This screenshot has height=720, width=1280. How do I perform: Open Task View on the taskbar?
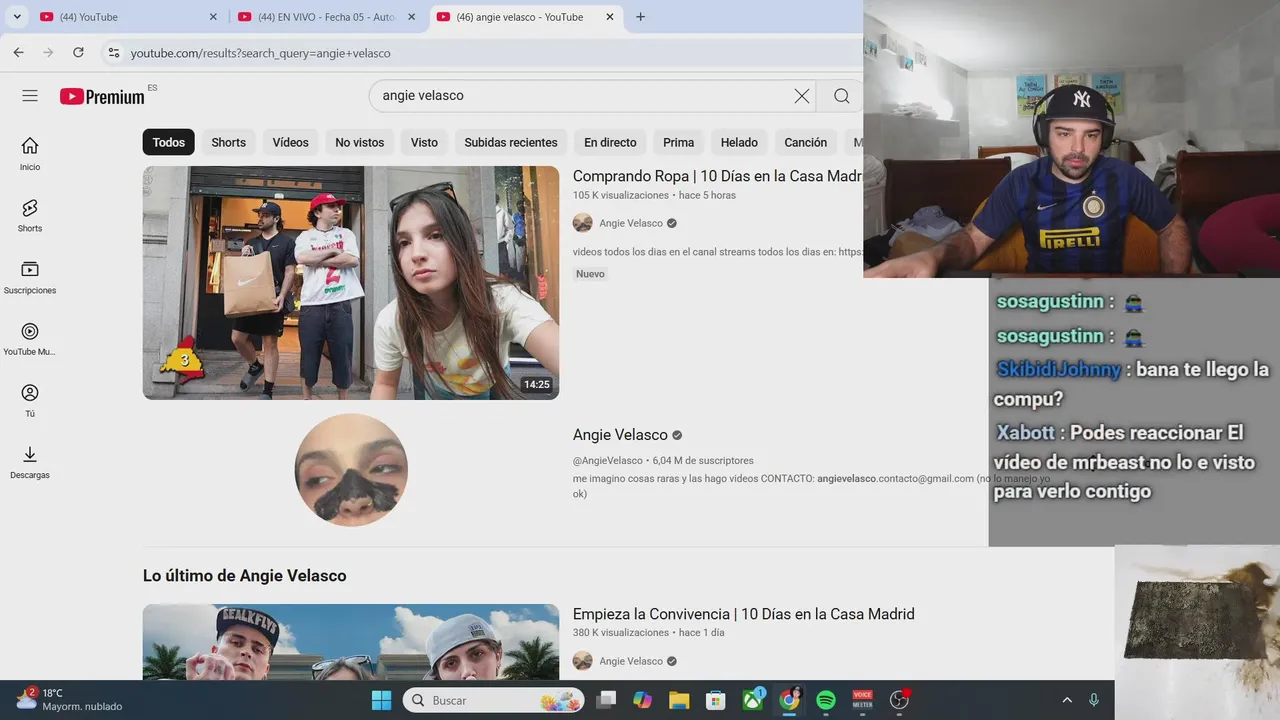coord(606,700)
